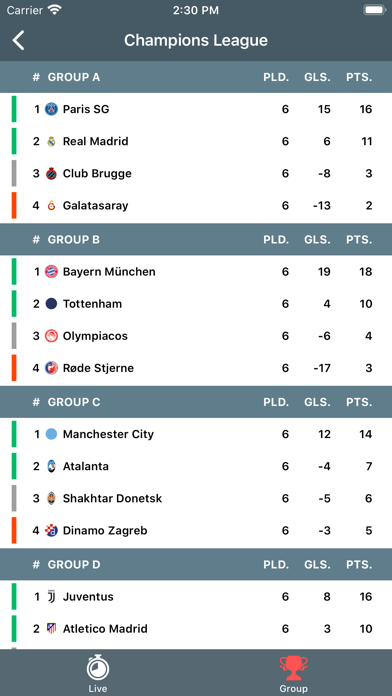Tap the Wi-Fi icon in status bar
This screenshot has width=392, height=696.
[x=55, y=10]
